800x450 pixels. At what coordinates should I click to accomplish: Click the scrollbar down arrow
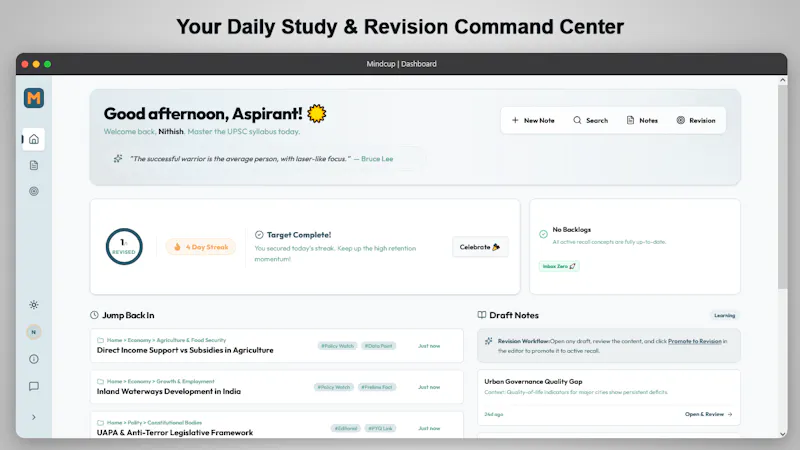tap(783, 434)
